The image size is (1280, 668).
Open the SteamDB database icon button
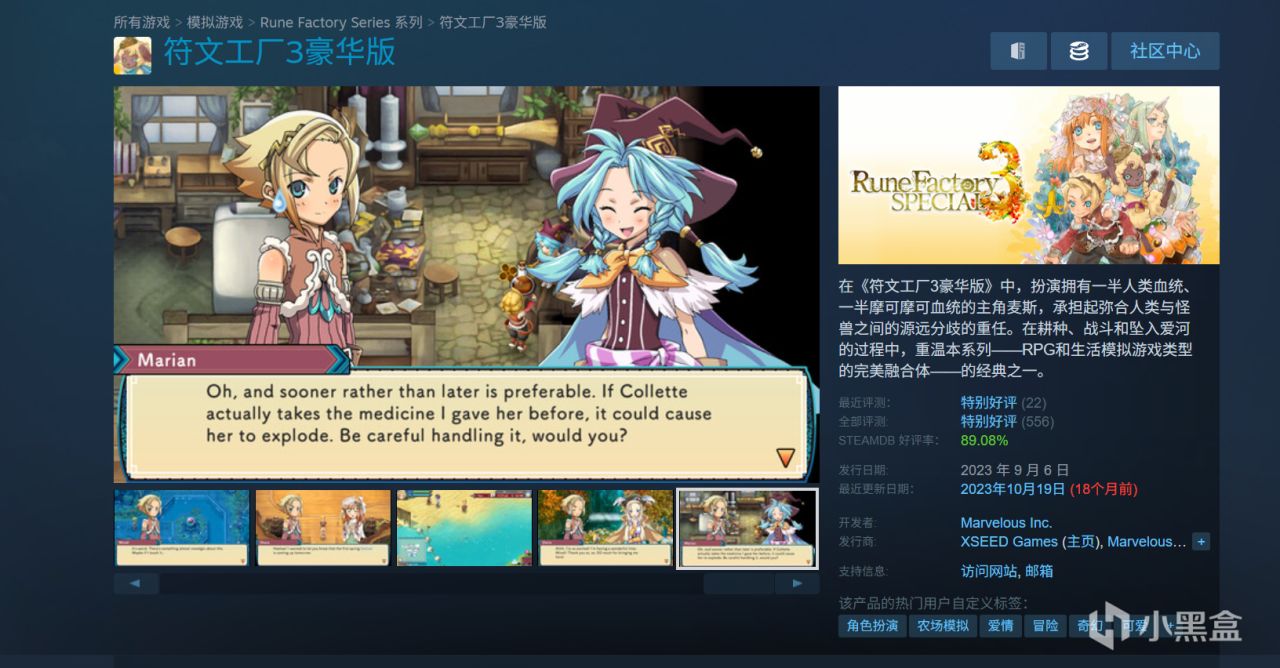pos(1079,51)
